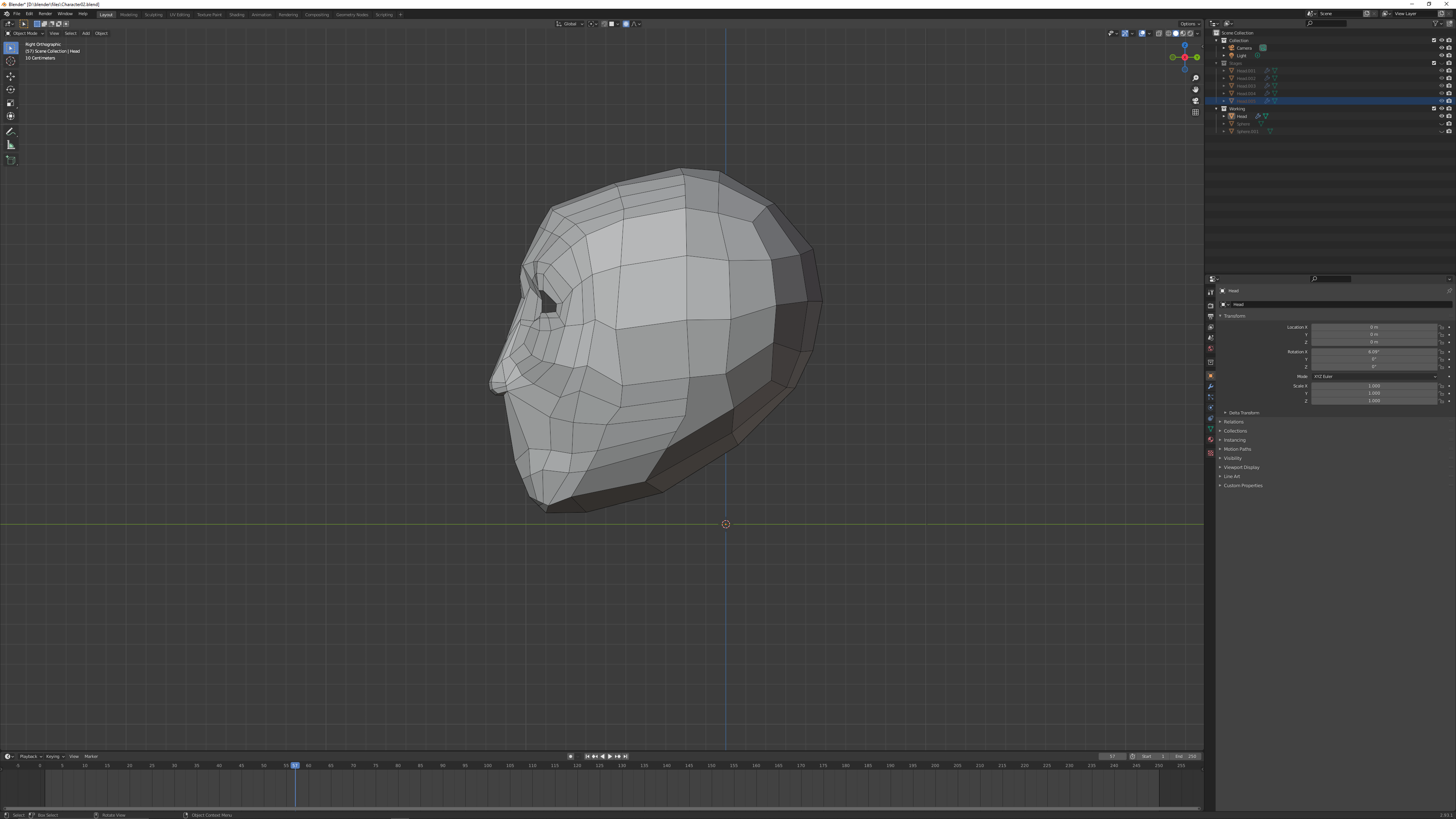
Task: Open the Output properties tab
Action: pos(1211,317)
